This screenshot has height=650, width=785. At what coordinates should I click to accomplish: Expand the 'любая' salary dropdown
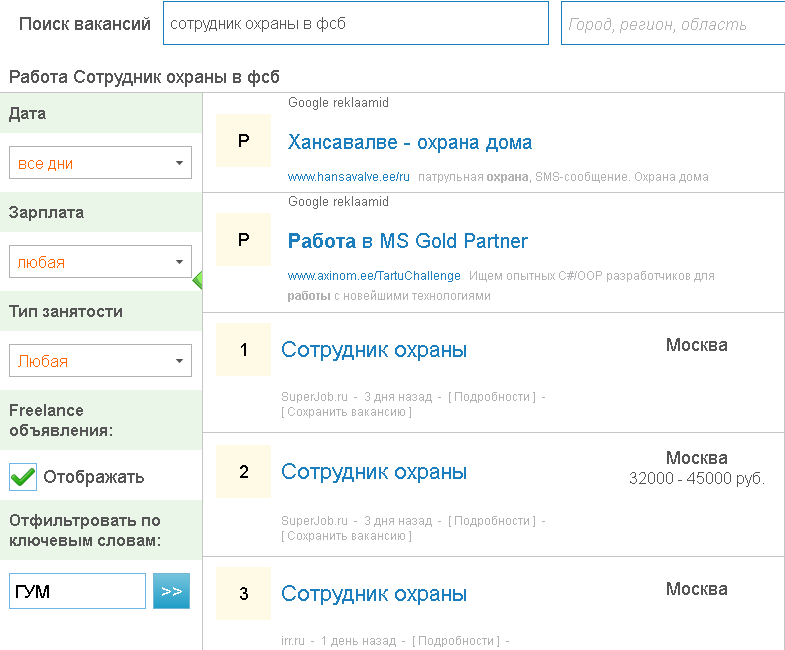pos(100,262)
